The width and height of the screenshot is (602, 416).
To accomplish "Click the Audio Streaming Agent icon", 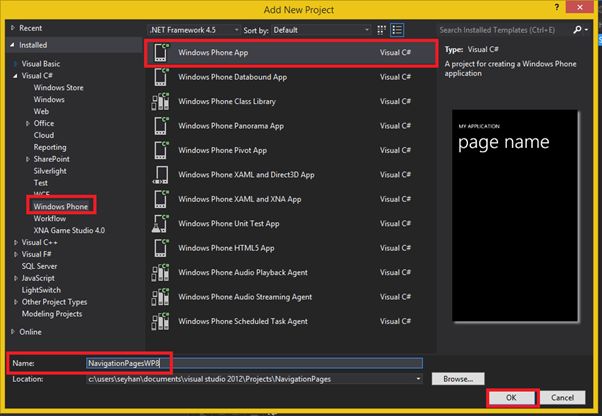I will pyautogui.click(x=160, y=297).
